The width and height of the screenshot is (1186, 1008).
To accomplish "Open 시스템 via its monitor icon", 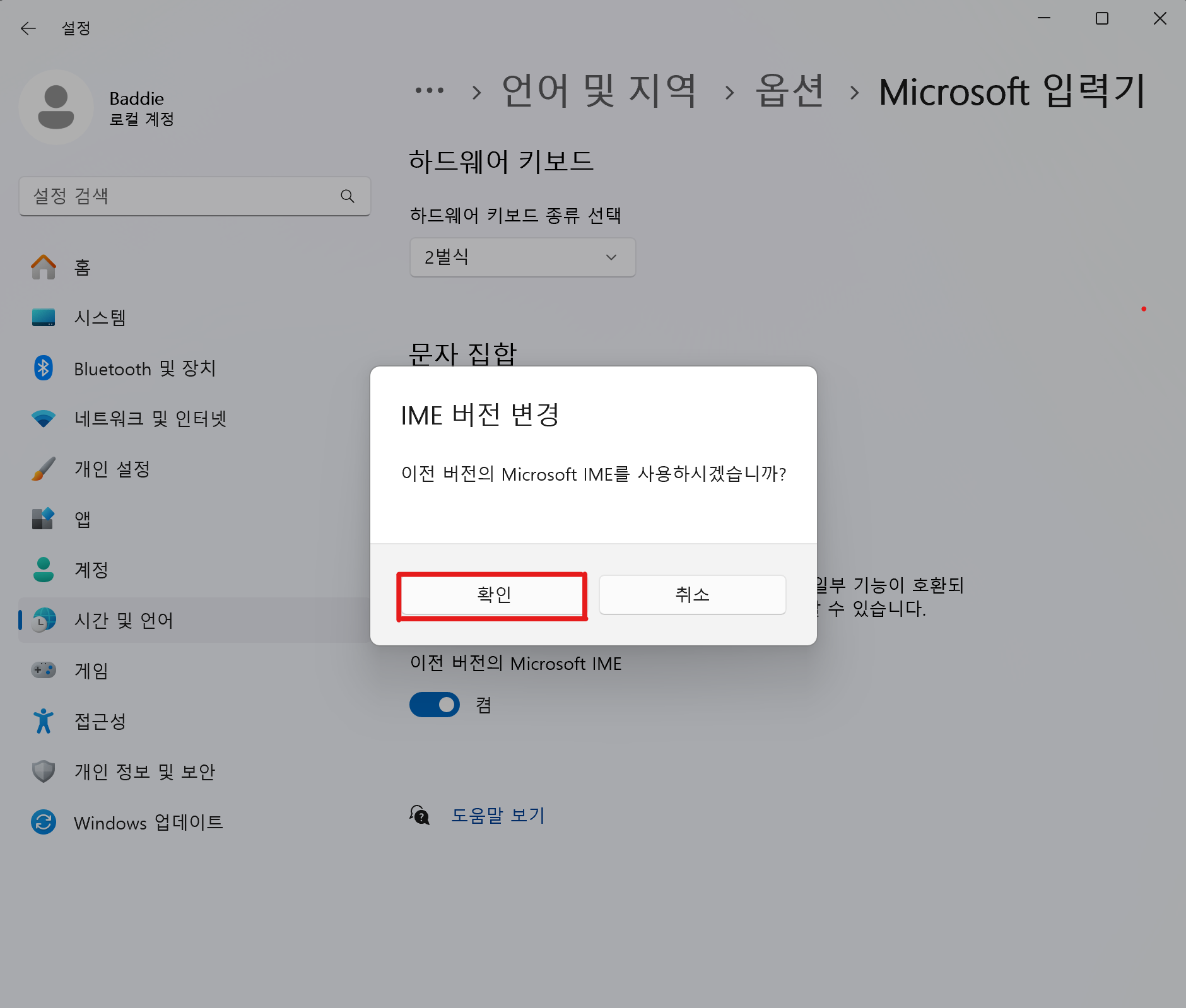I will click(44, 317).
